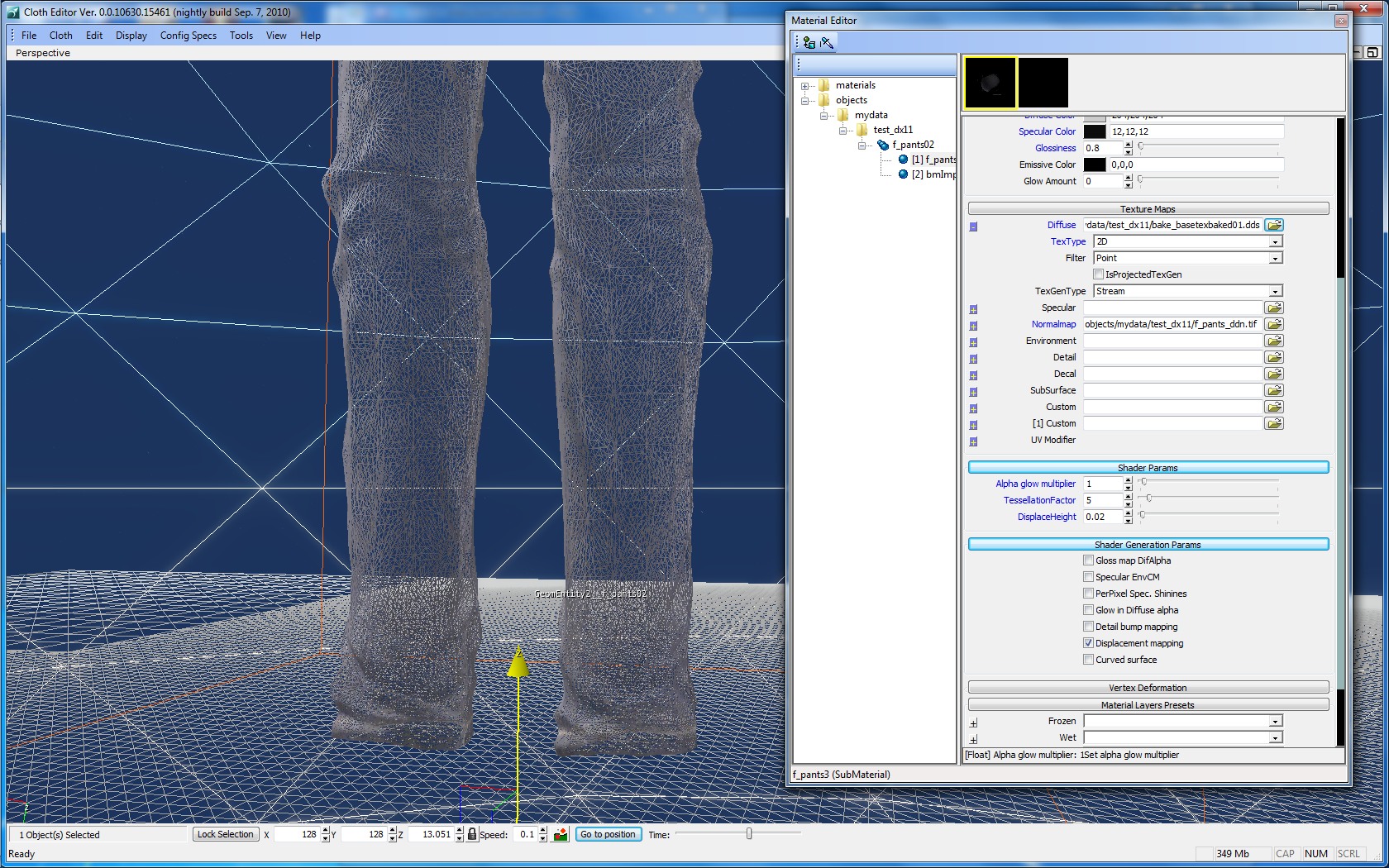Image resolution: width=1389 pixels, height=868 pixels.
Task: Open the Filter dropdown set to Point
Action: click(1275, 258)
